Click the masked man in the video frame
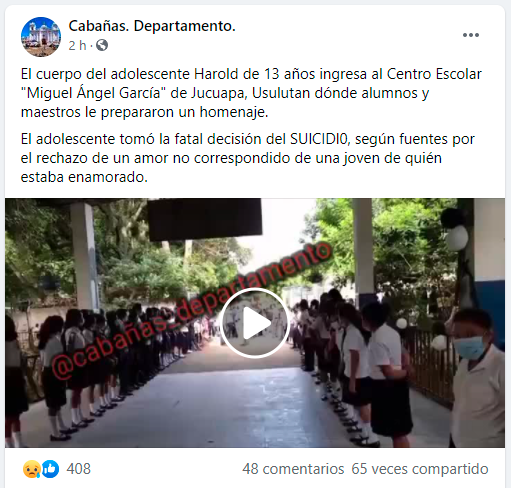Image resolution: width=511 pixels, height=488 pixels. [477, 378]
